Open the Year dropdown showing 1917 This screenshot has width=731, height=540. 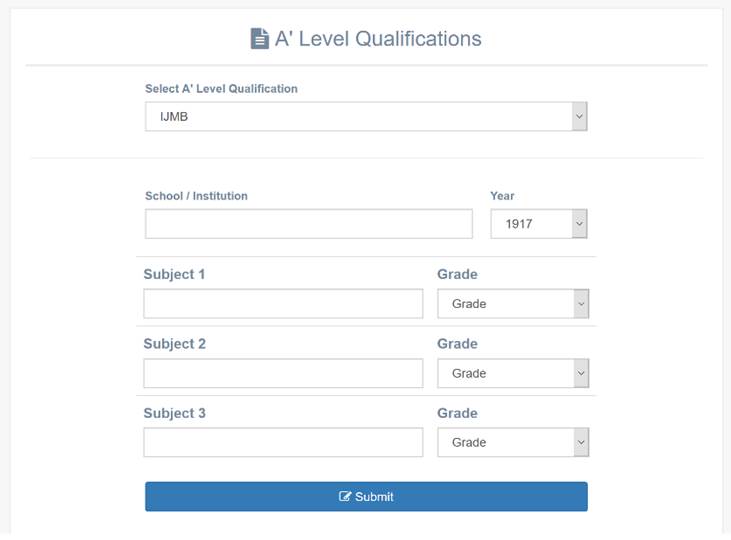pos(538,224)
